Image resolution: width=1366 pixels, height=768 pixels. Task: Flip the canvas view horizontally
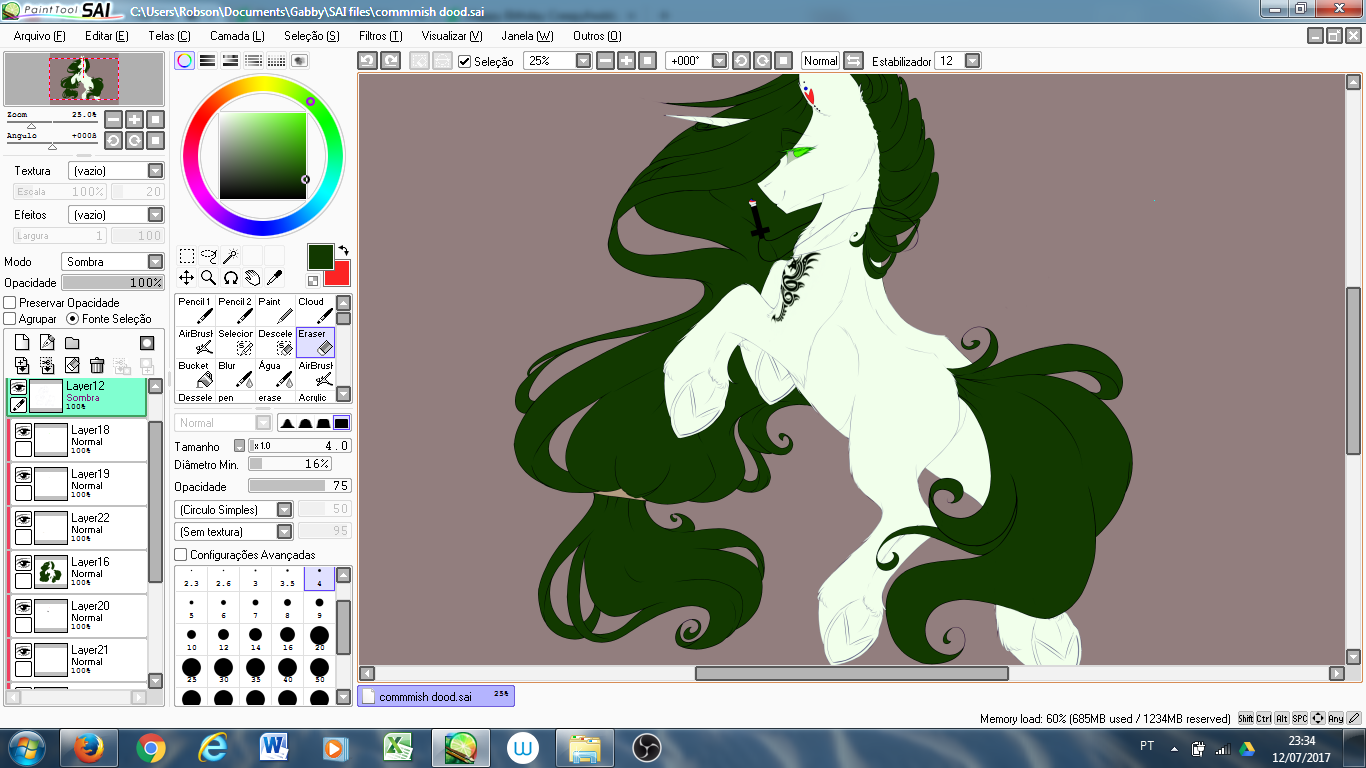pyautogui.click(x=853, y=61)
